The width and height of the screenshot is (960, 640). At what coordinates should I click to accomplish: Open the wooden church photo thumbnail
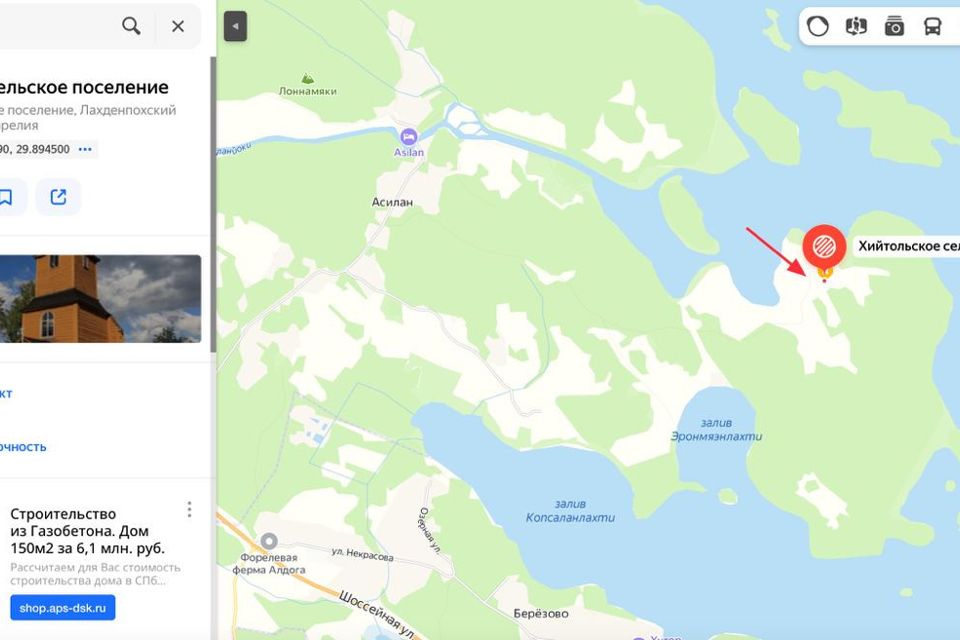(x=100, y=298)
